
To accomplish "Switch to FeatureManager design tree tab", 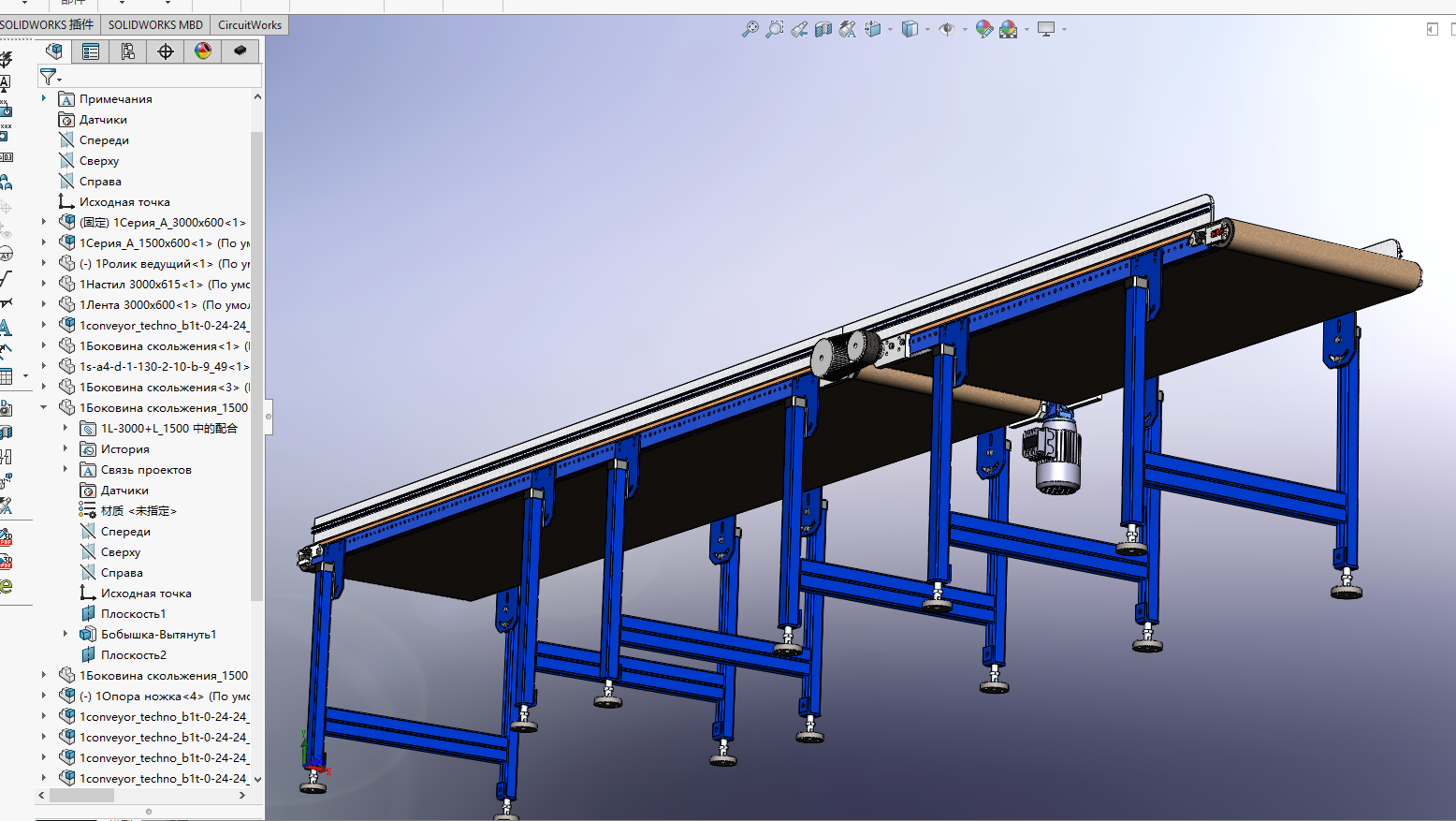I will click(53, 51).
